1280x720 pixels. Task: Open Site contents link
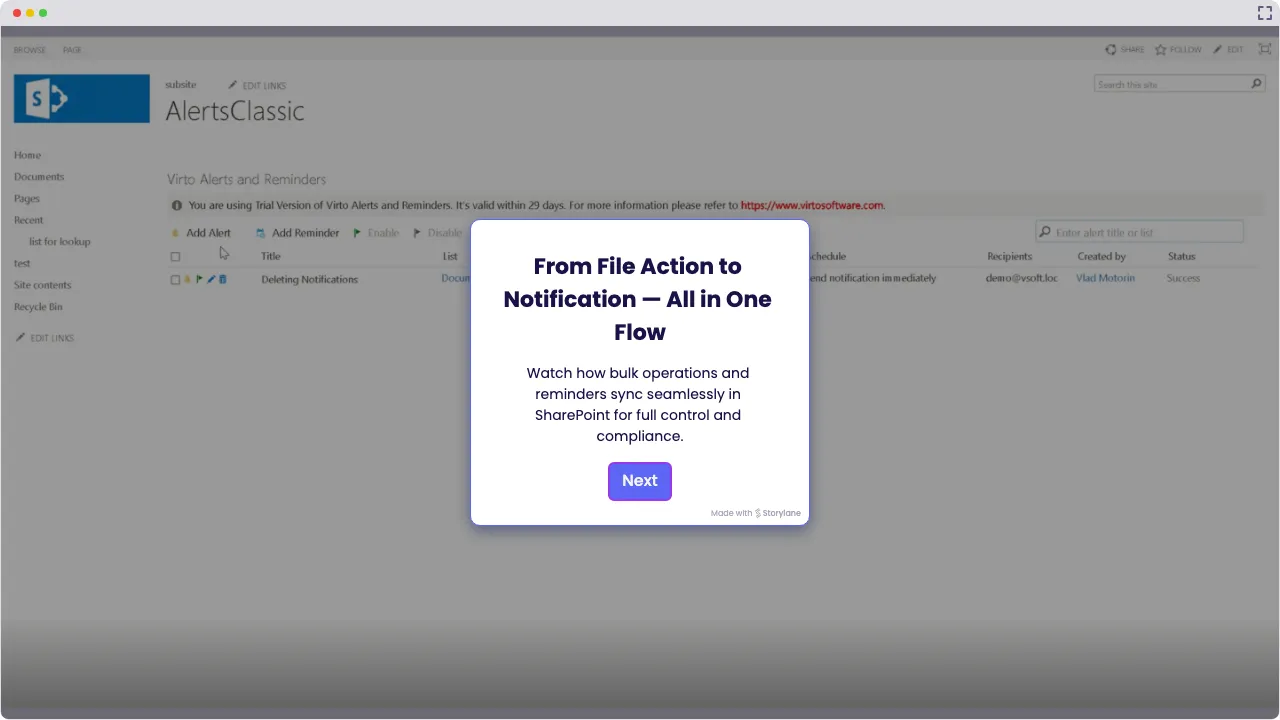(43, 285)
